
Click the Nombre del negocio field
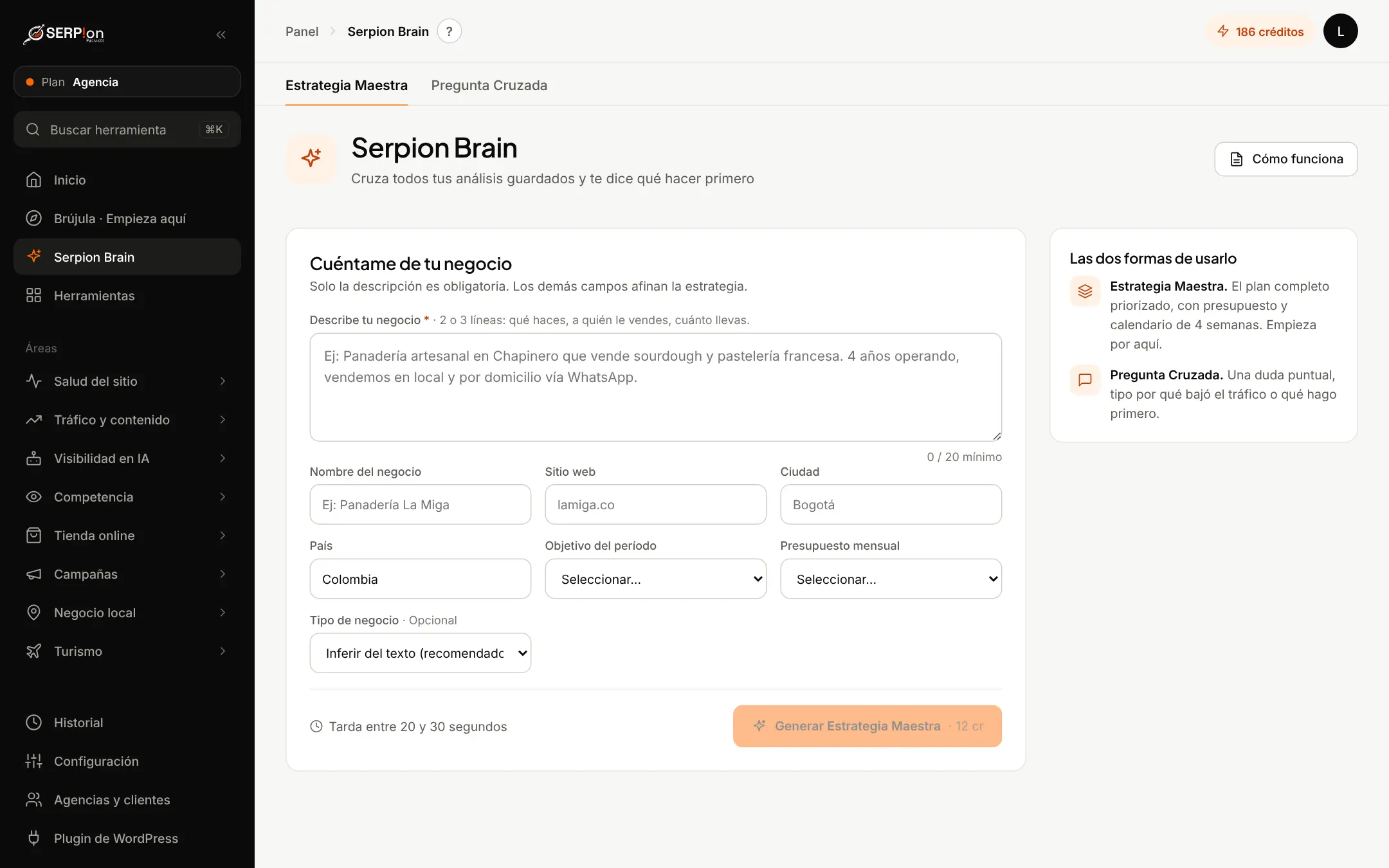coord(420,504)
